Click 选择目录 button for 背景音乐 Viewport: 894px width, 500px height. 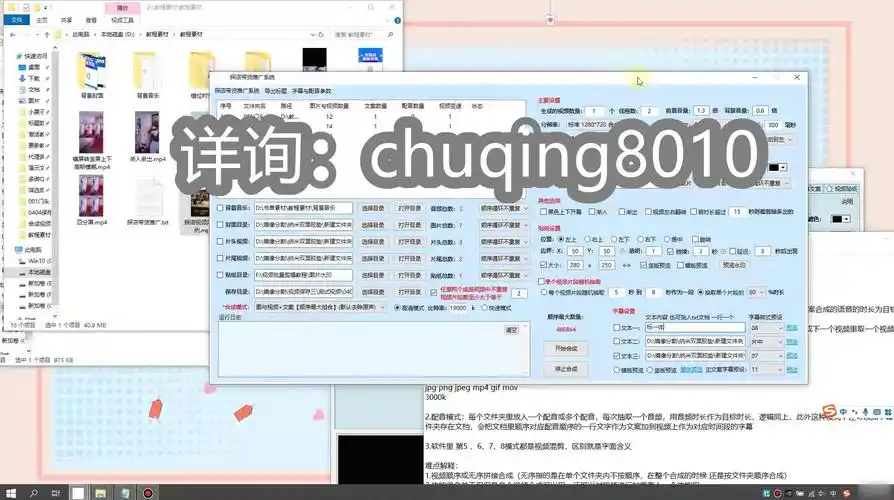[373, 209]
